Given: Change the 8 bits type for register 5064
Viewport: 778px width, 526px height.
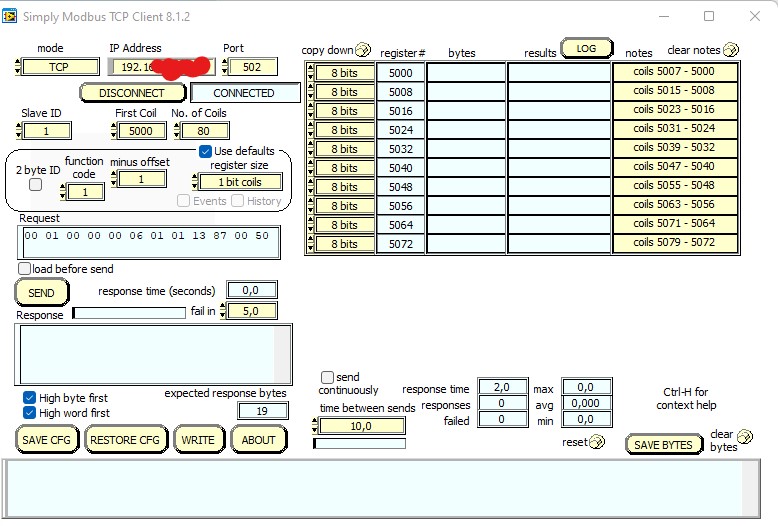Looking at the screenshot, I should point(344,225).
